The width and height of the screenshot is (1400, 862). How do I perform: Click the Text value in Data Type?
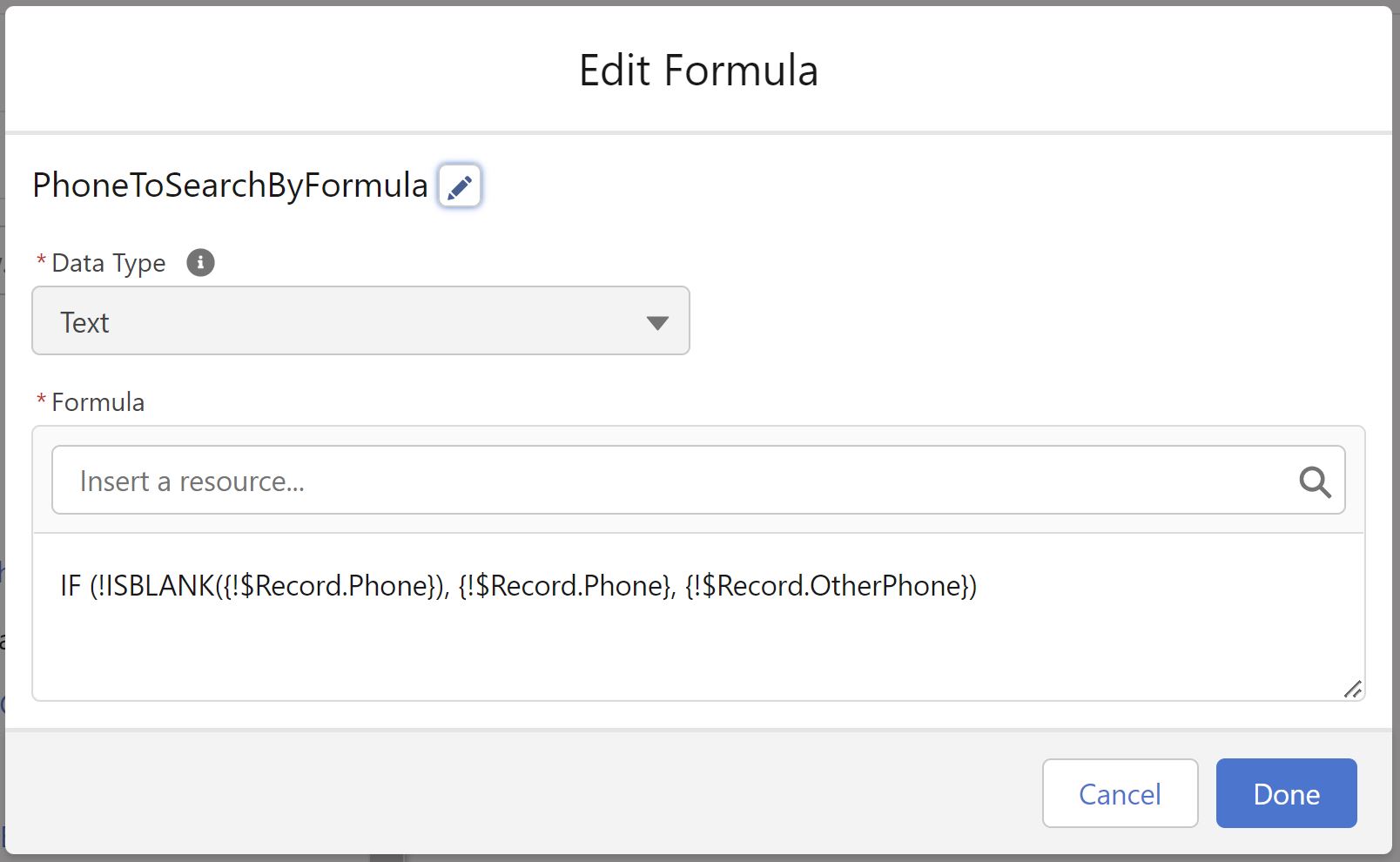(x=84, y=323)
